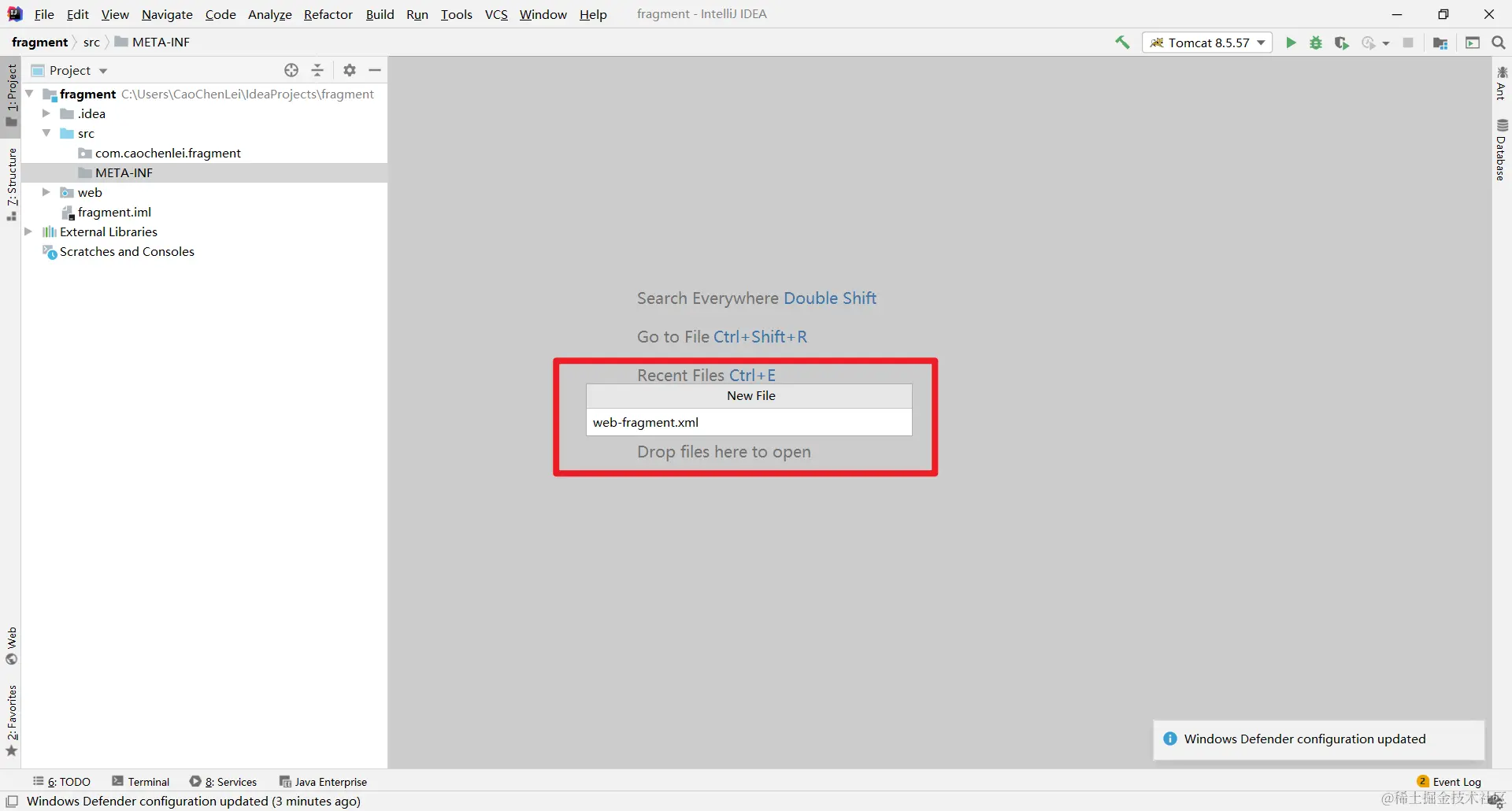Run Tomcat with green play icon
This screenshot has width=1512, height=811.
[1291, 43]
